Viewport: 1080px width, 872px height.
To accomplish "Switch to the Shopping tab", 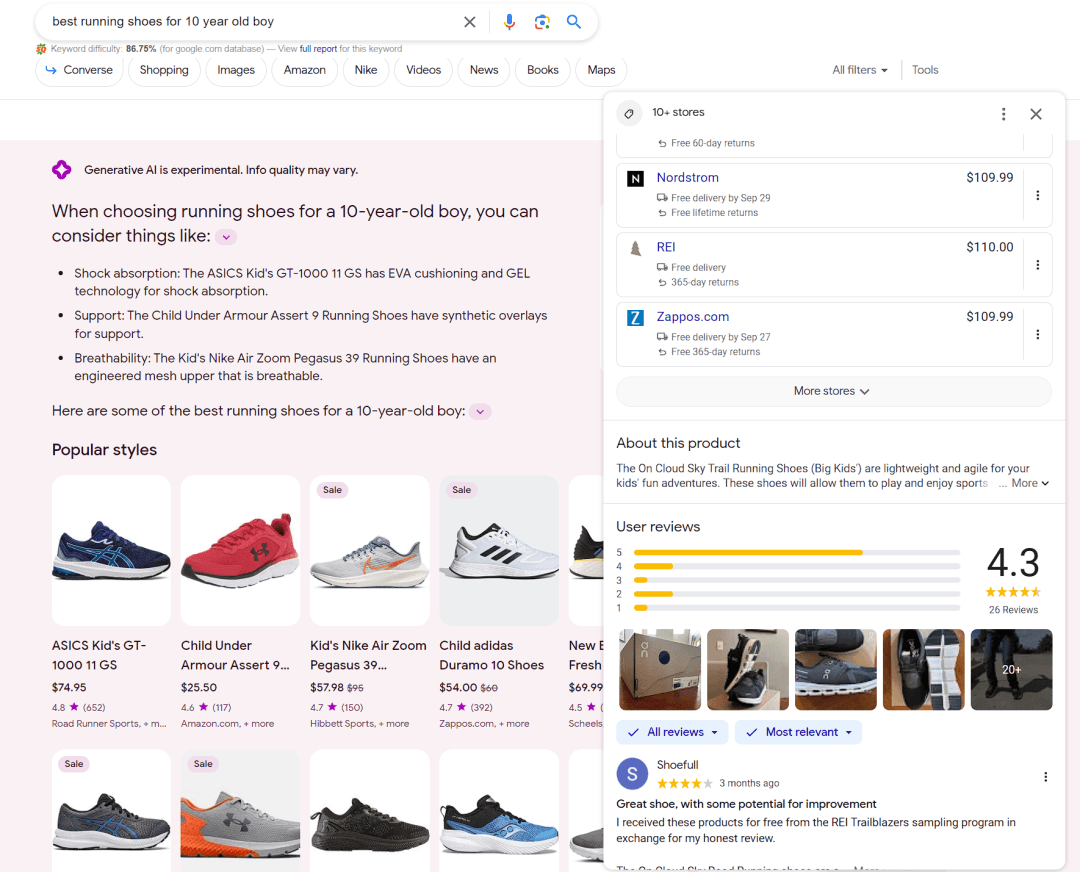I will pos(164,70).
